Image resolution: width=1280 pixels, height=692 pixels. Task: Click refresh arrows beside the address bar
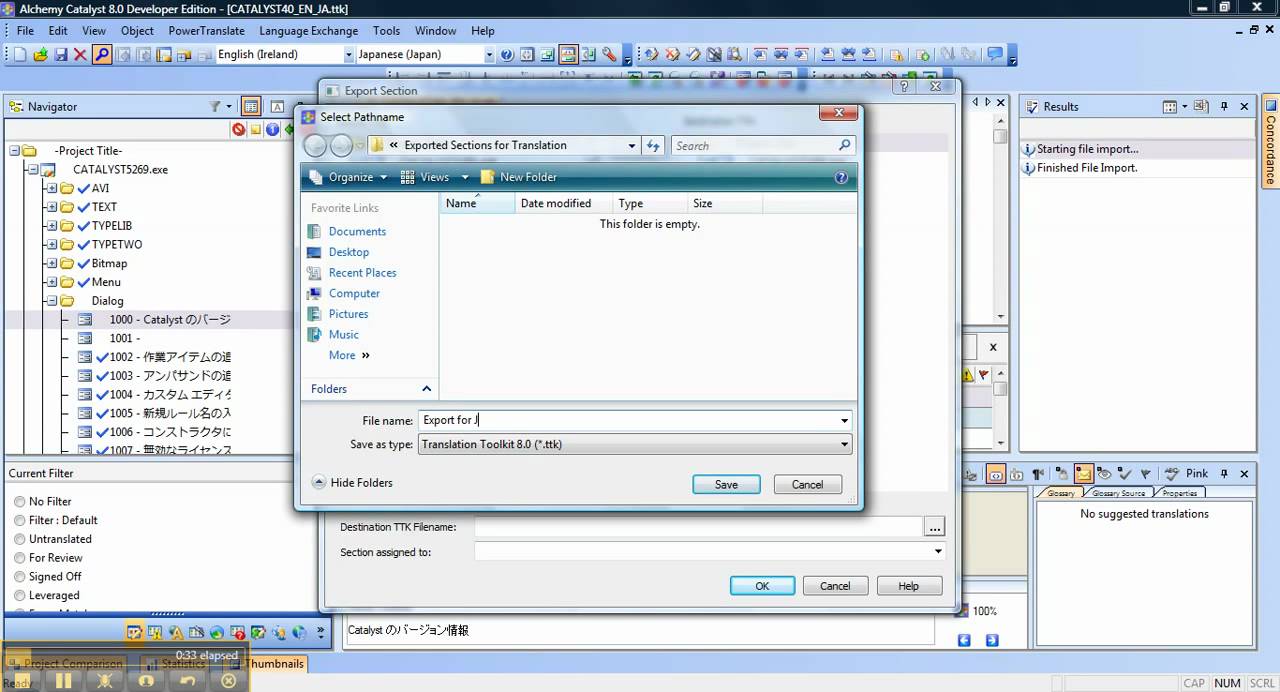point(654,146)
